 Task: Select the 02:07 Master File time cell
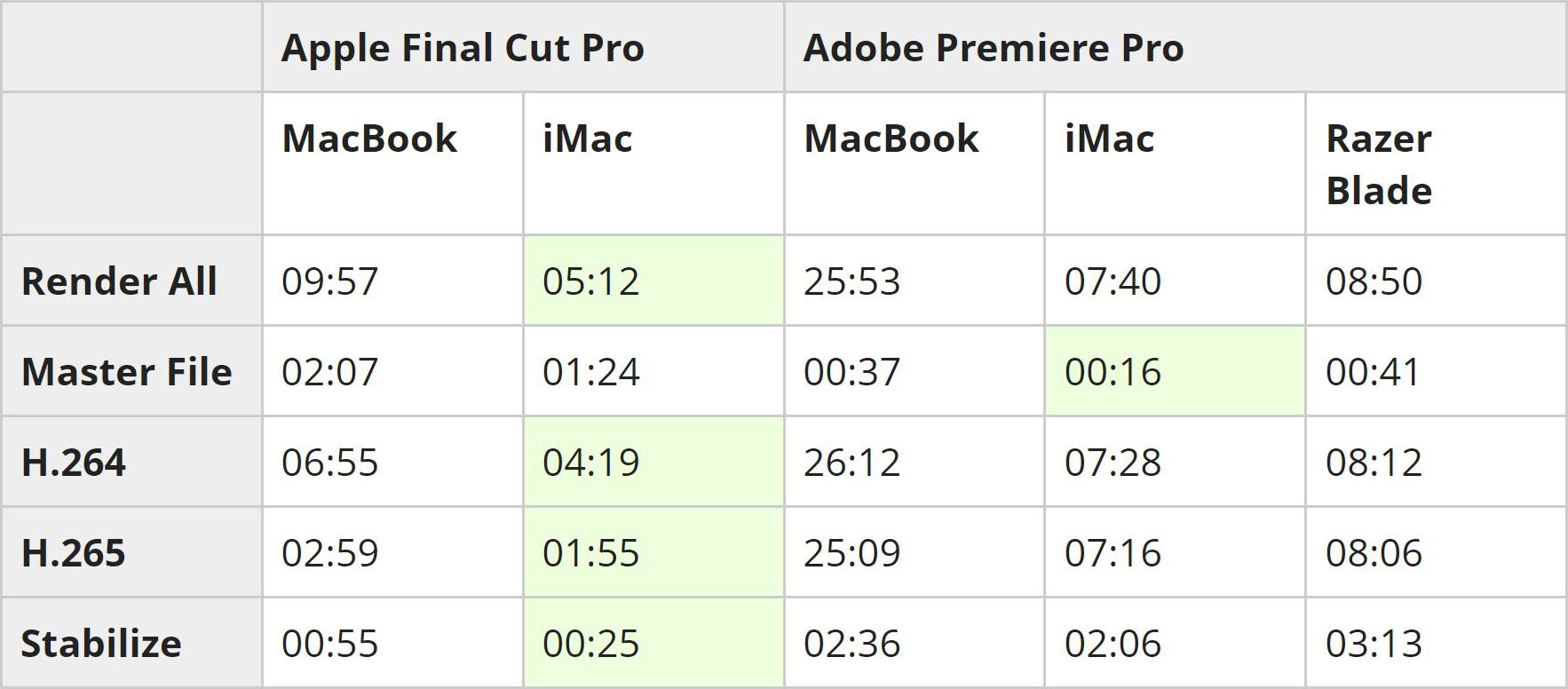329,372
